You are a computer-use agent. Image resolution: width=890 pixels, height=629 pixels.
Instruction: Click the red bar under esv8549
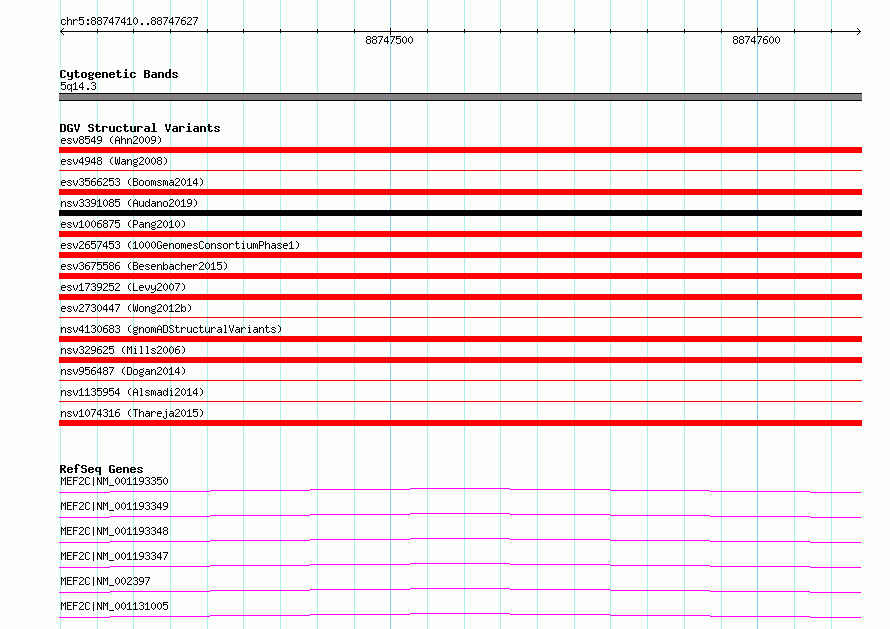pyautogui.click(x=460, y=150)
